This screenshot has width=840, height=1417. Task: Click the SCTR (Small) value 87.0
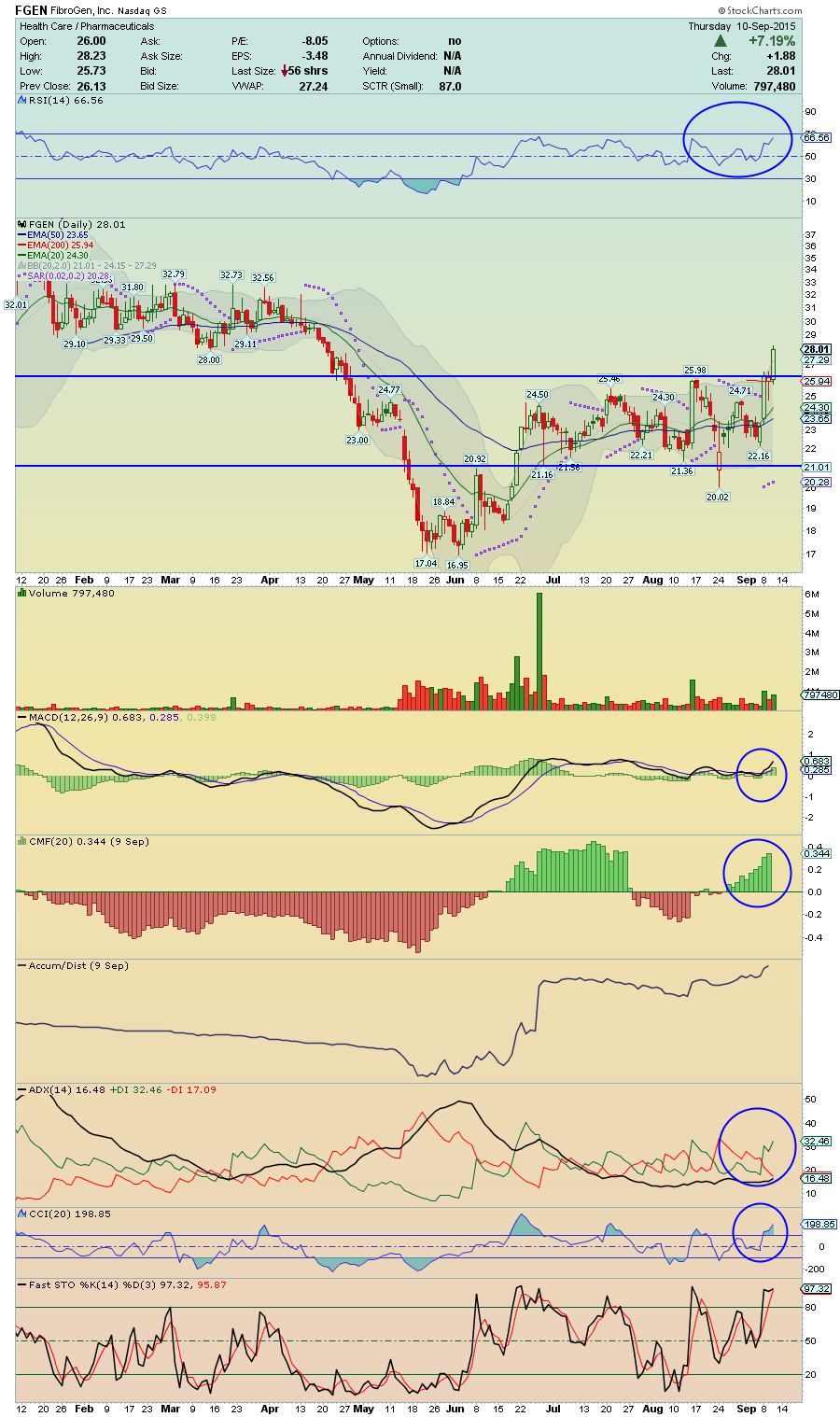[x=450, y=86]
